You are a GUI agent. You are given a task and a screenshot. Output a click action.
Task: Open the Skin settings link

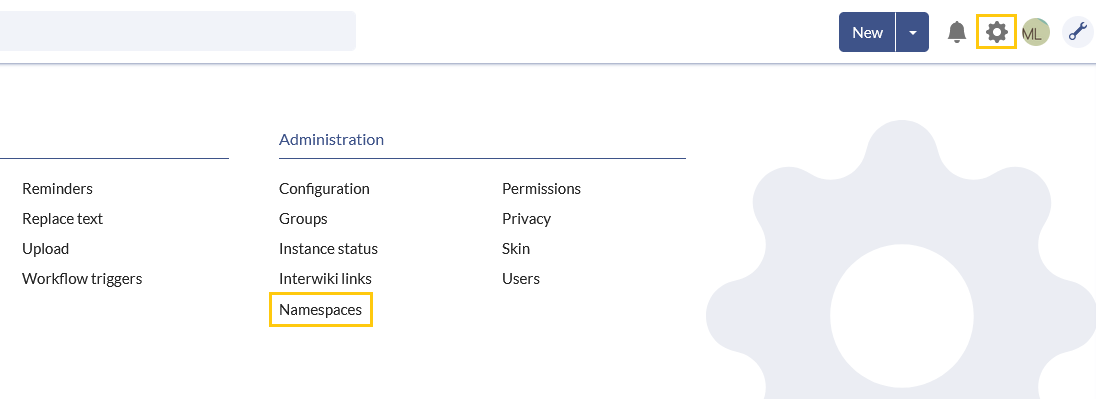tap(516, 249)
